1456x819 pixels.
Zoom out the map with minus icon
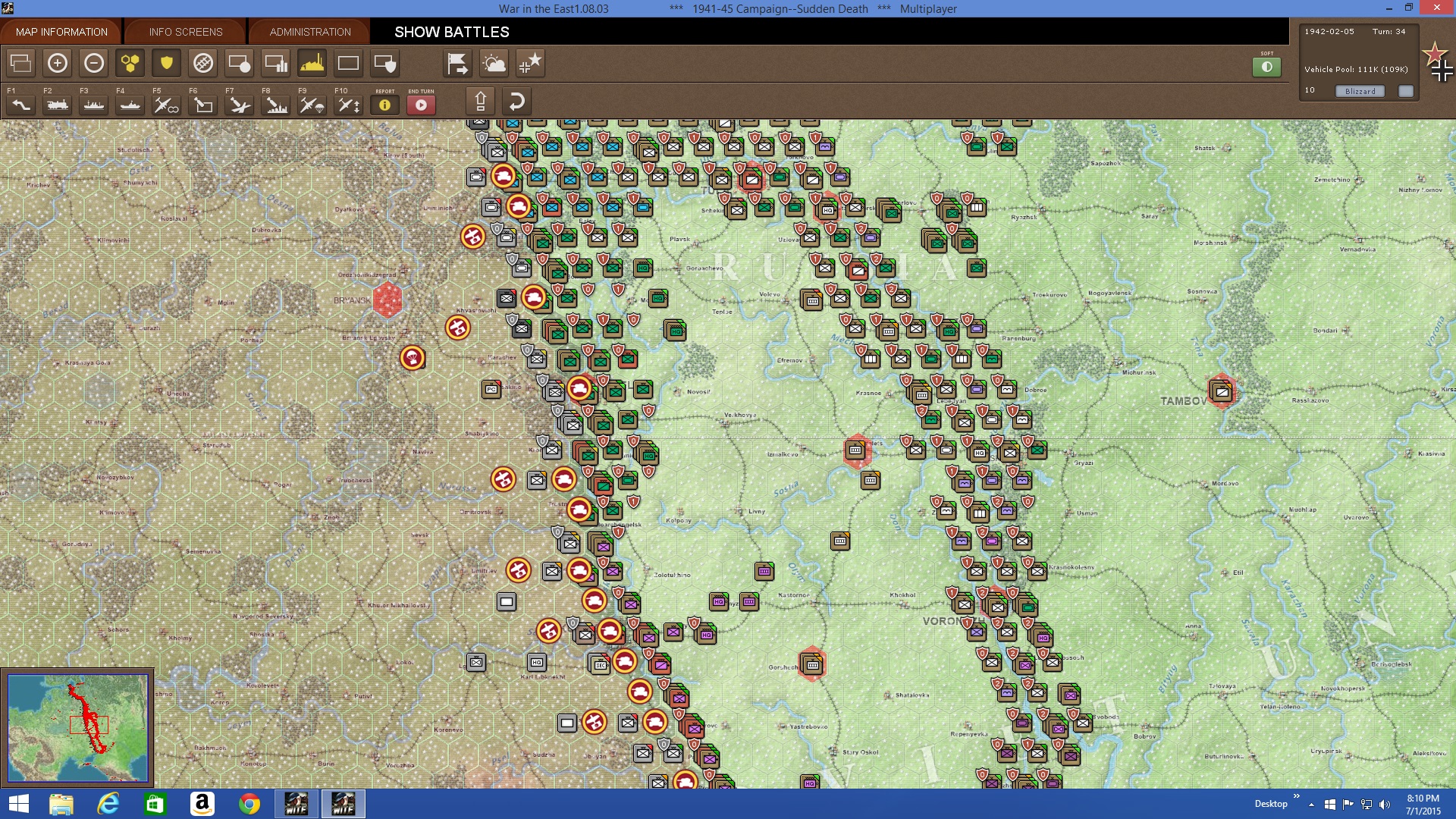(x=94, y=63)
